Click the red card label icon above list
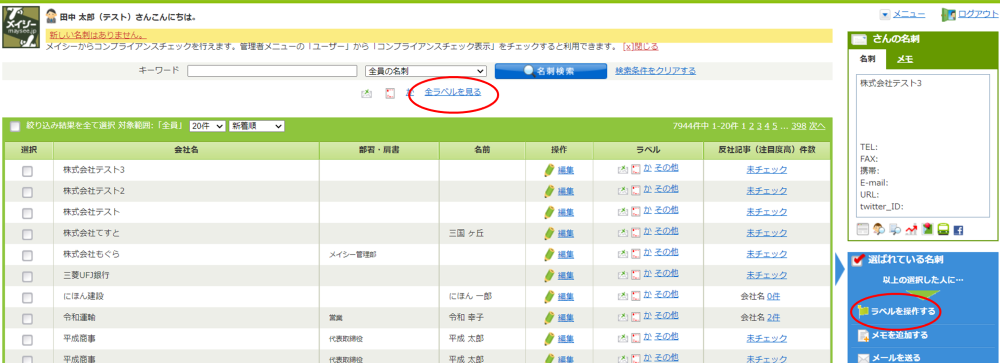 (390, 94)
